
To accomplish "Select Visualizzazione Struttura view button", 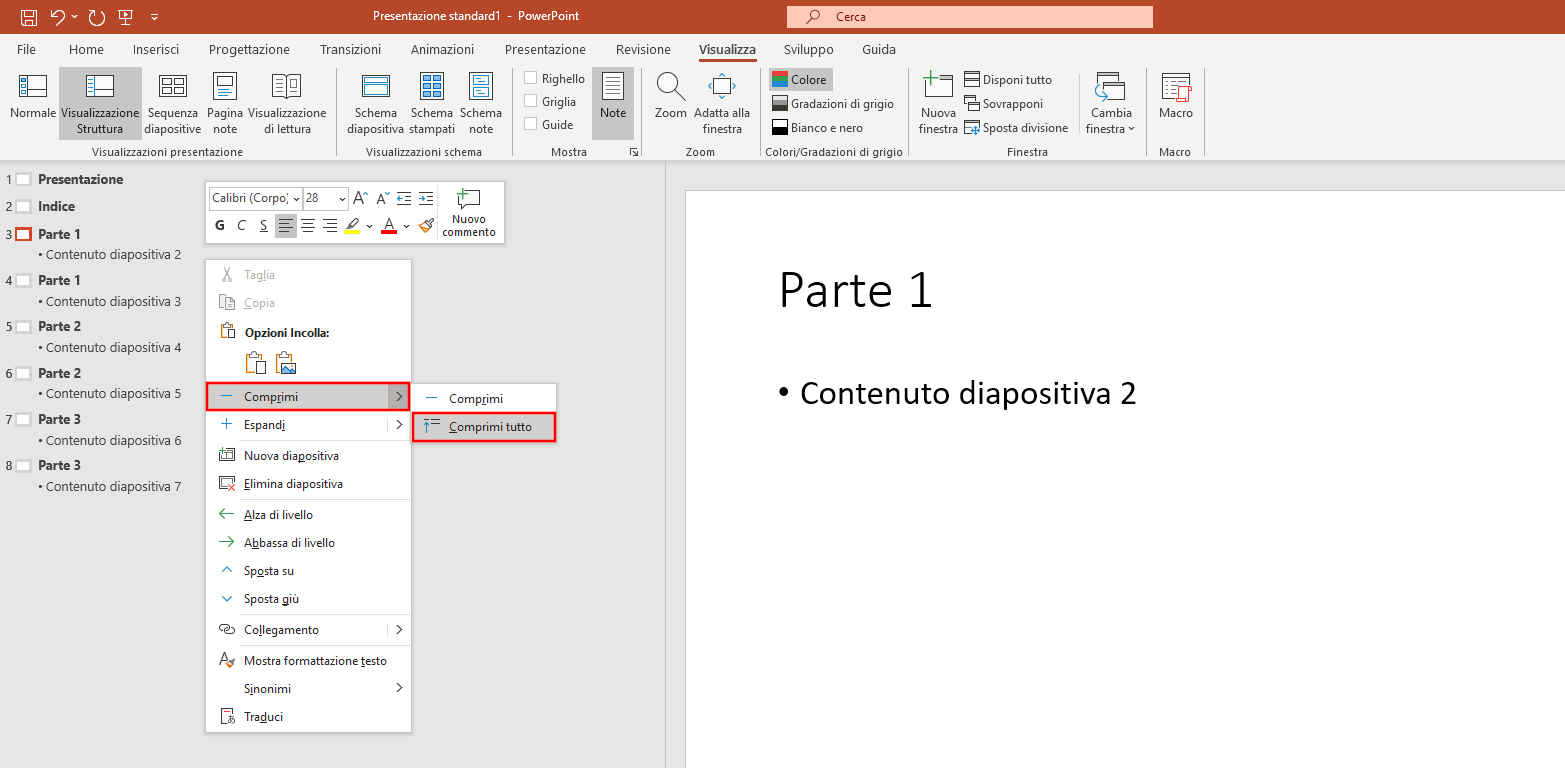I will (x=100, y=104).
